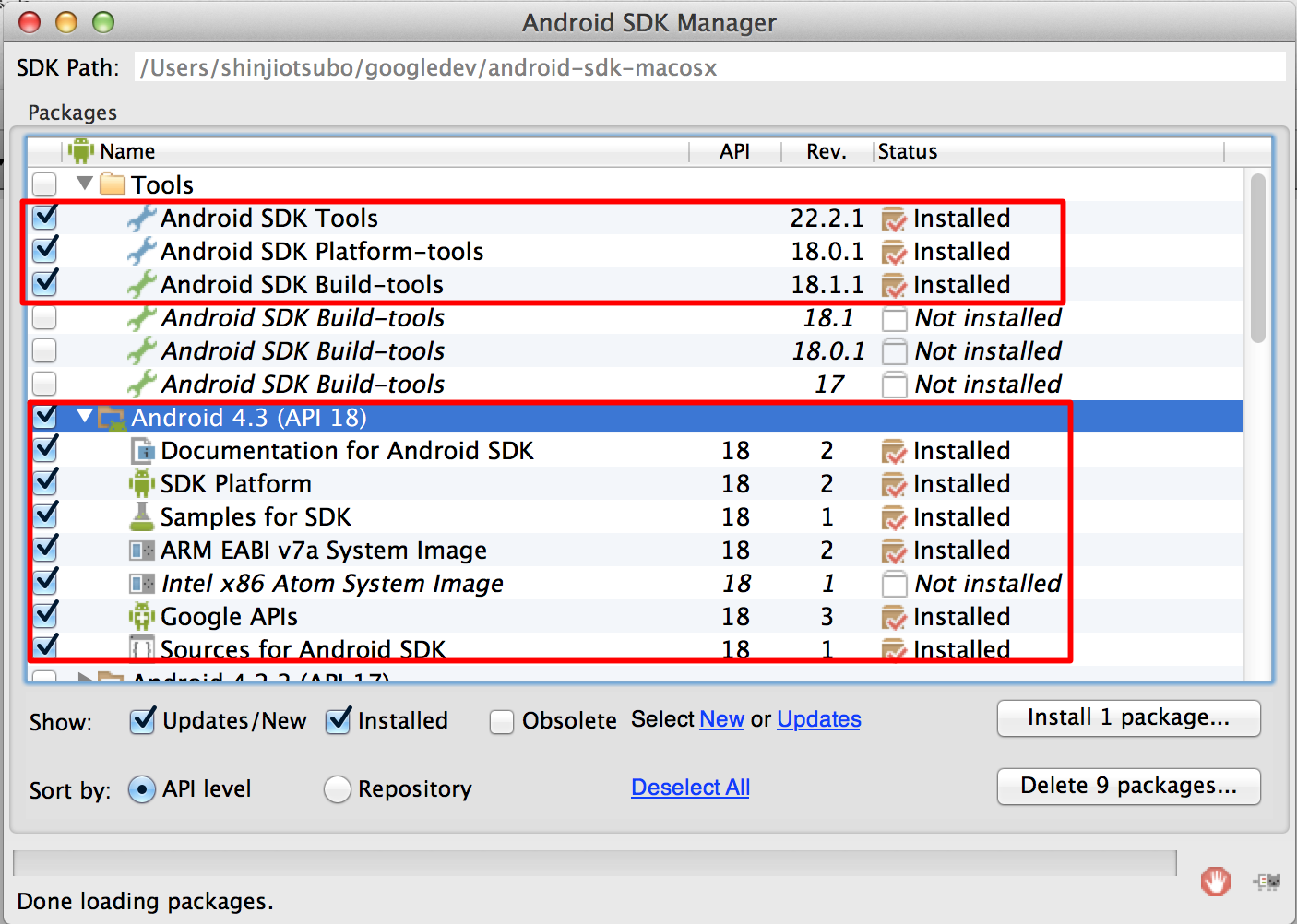Click the packages list vertical scrollbar

point(1258,258)
